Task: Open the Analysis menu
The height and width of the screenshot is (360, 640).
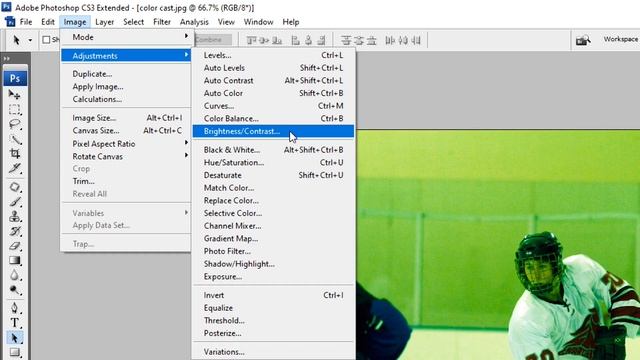Action: [194, 22]
